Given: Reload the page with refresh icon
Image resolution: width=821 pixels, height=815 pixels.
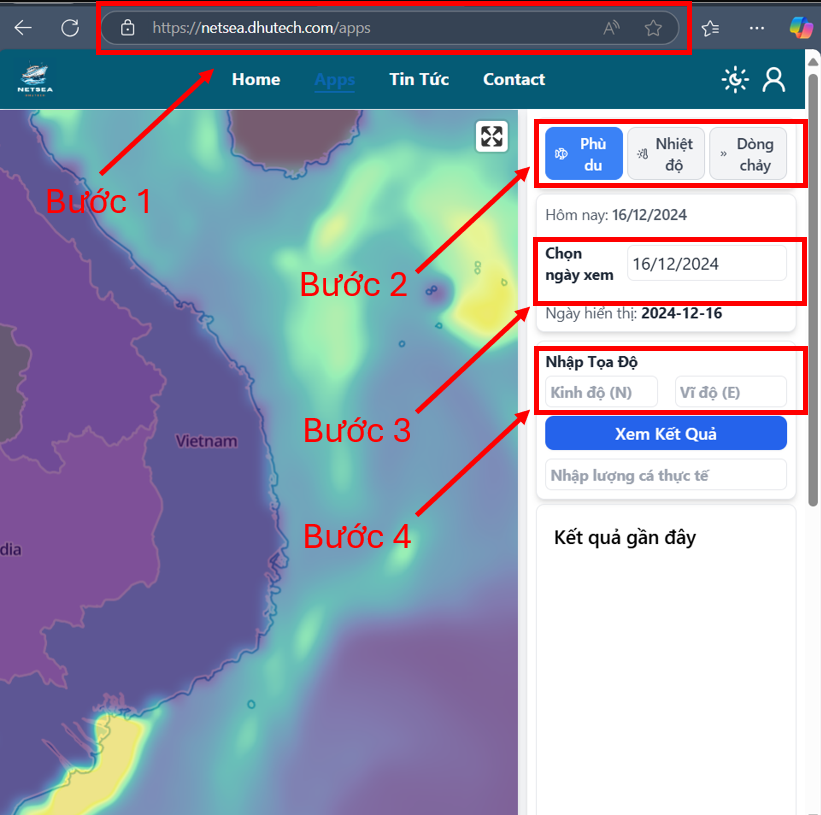Looking at the screenshot, I should click(70, 27).
